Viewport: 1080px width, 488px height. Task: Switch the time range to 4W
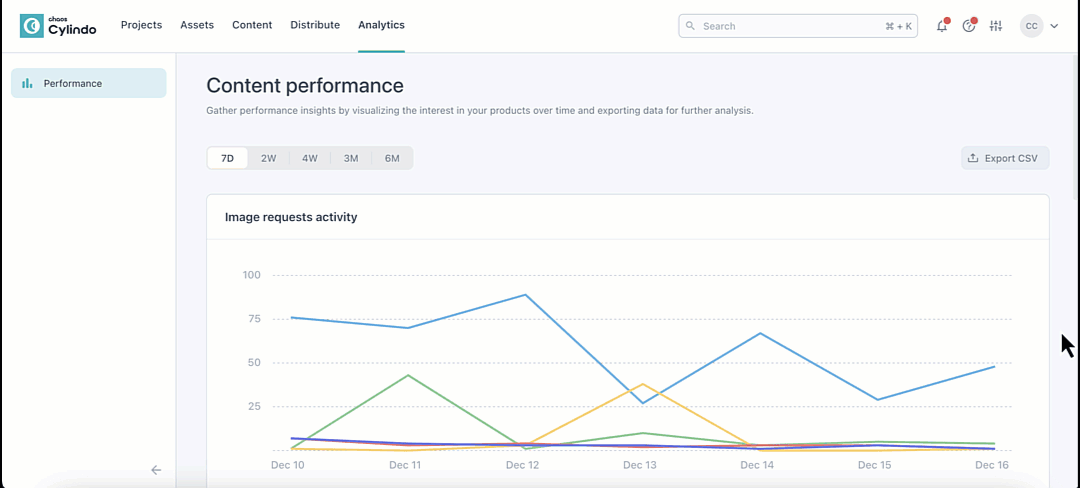click(x=310, y=158)
